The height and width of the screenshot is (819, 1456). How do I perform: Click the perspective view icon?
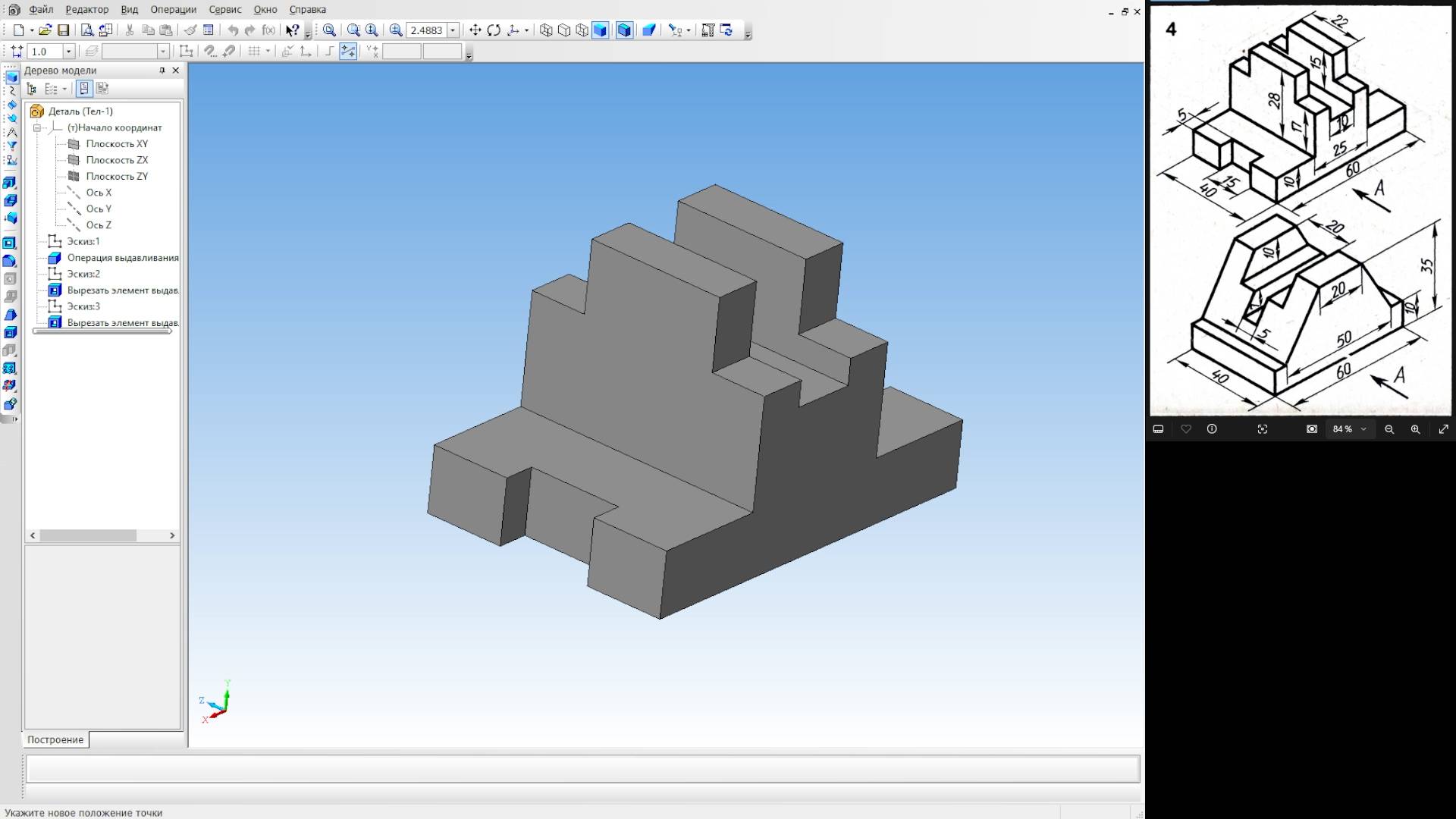point(649,30)
